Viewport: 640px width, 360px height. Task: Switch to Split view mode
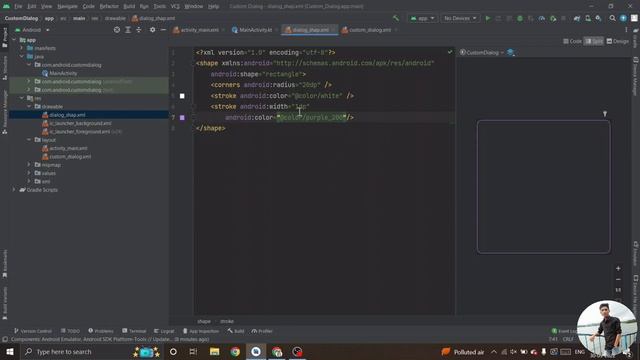tap(594, 41)
